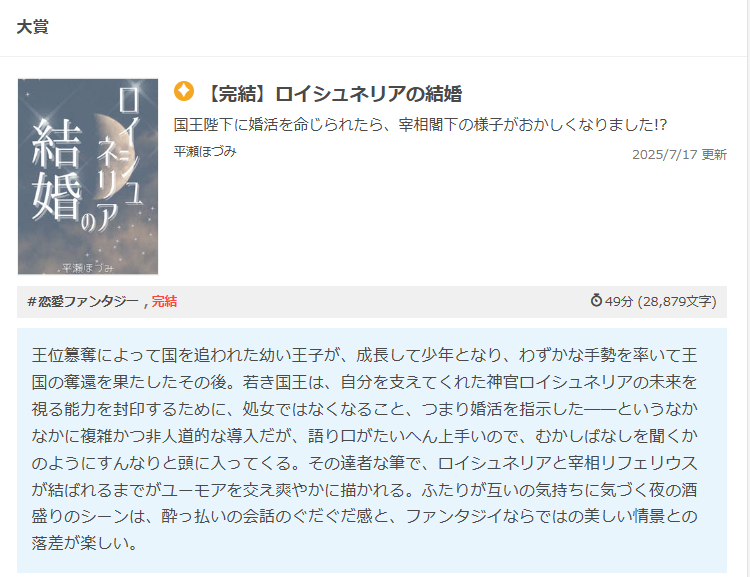Image resolution: width=750 pixels, height=577 pixels.
Task: Open the ロイシュネリアの結婚 book cover thumbnail
Action: point(88,177)
